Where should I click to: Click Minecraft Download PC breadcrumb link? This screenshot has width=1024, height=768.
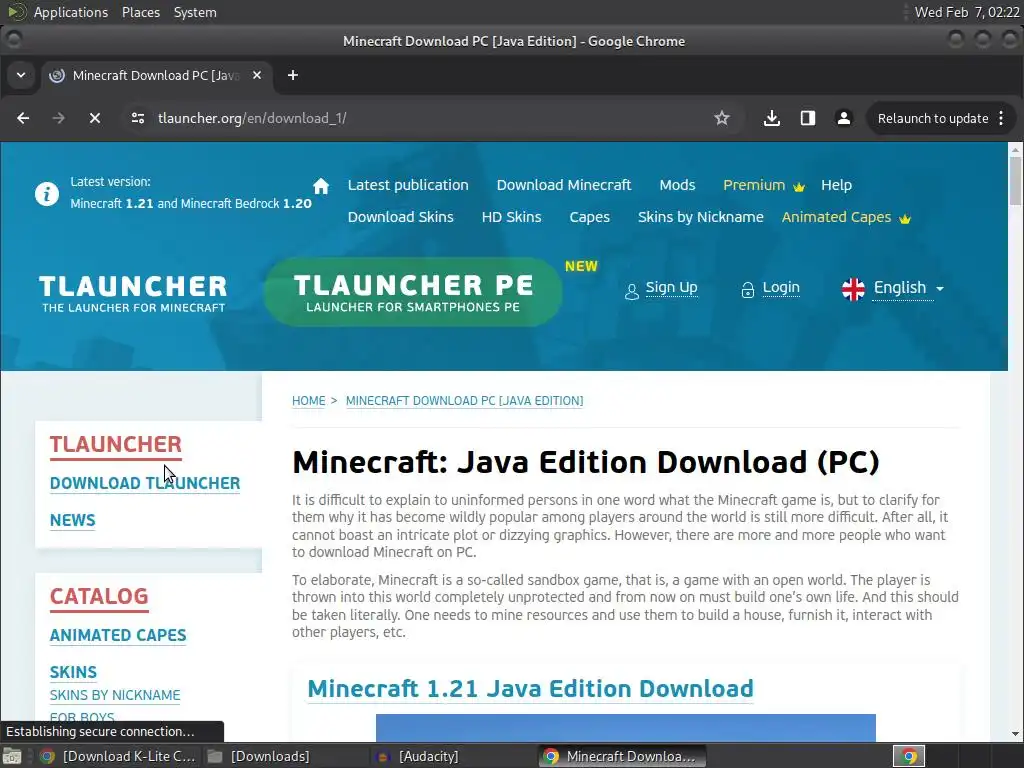[464, 400]
